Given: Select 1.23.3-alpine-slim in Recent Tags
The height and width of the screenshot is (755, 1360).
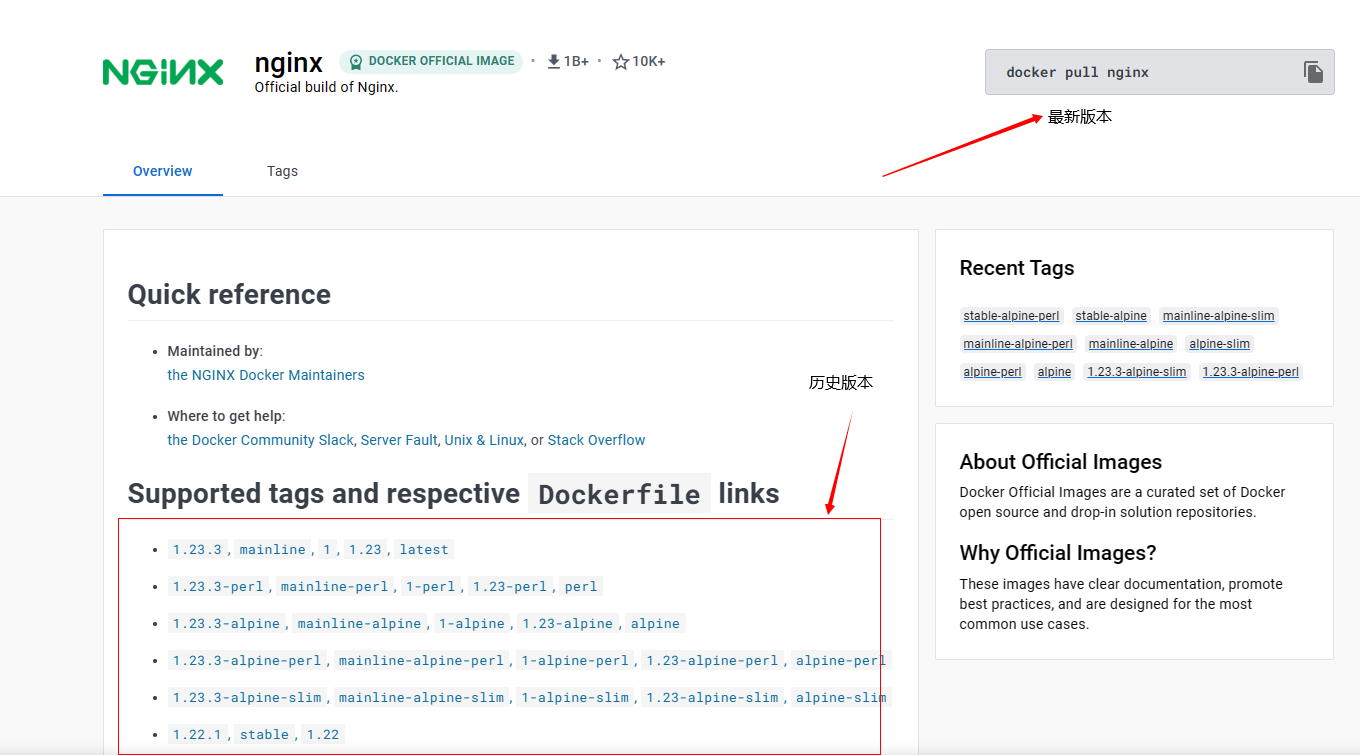Looking at the screenshot, I should pyautogui.click(x=1136, y=372).
